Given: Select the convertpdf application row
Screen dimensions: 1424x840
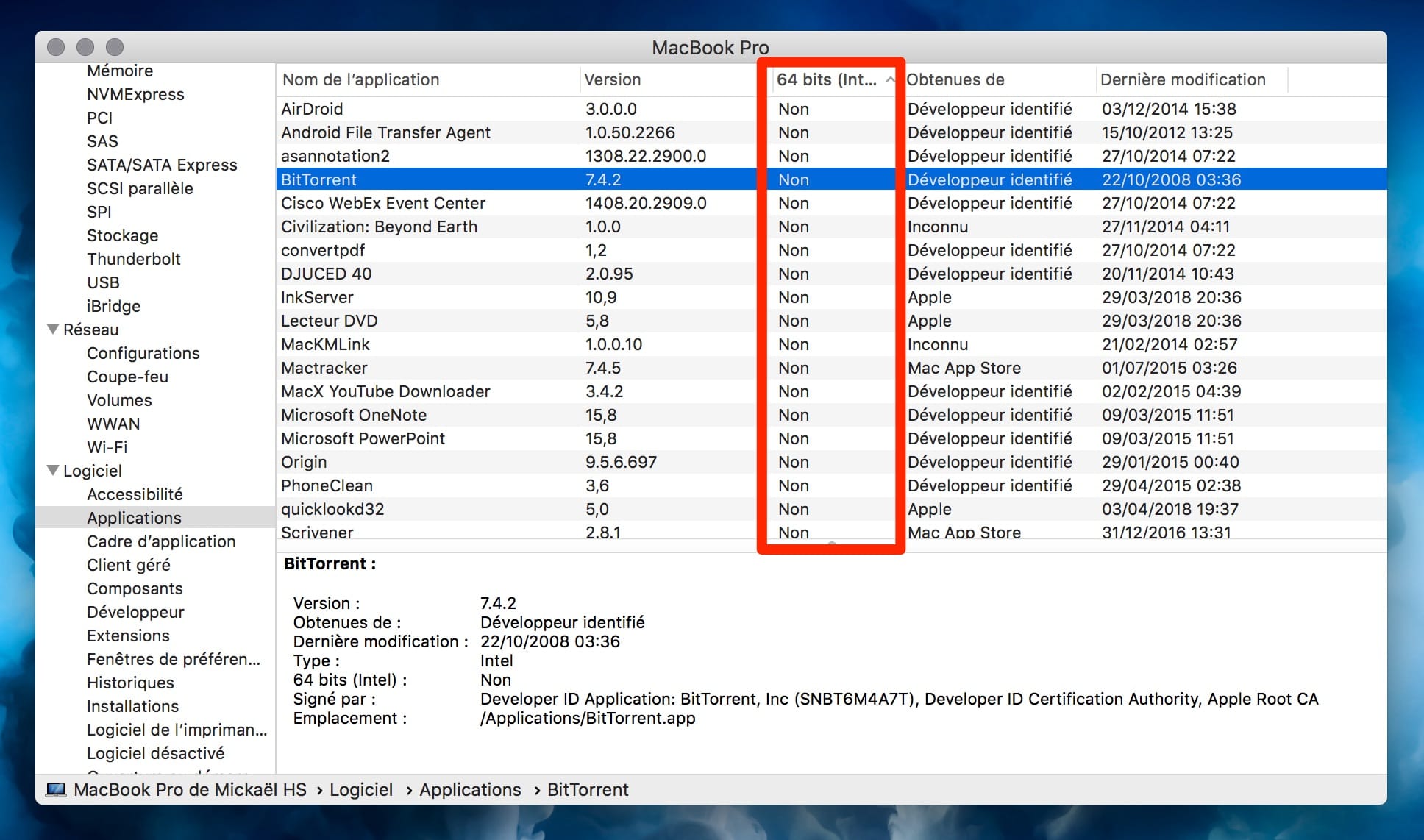Looking at the screenshot, I should point(831,250).
